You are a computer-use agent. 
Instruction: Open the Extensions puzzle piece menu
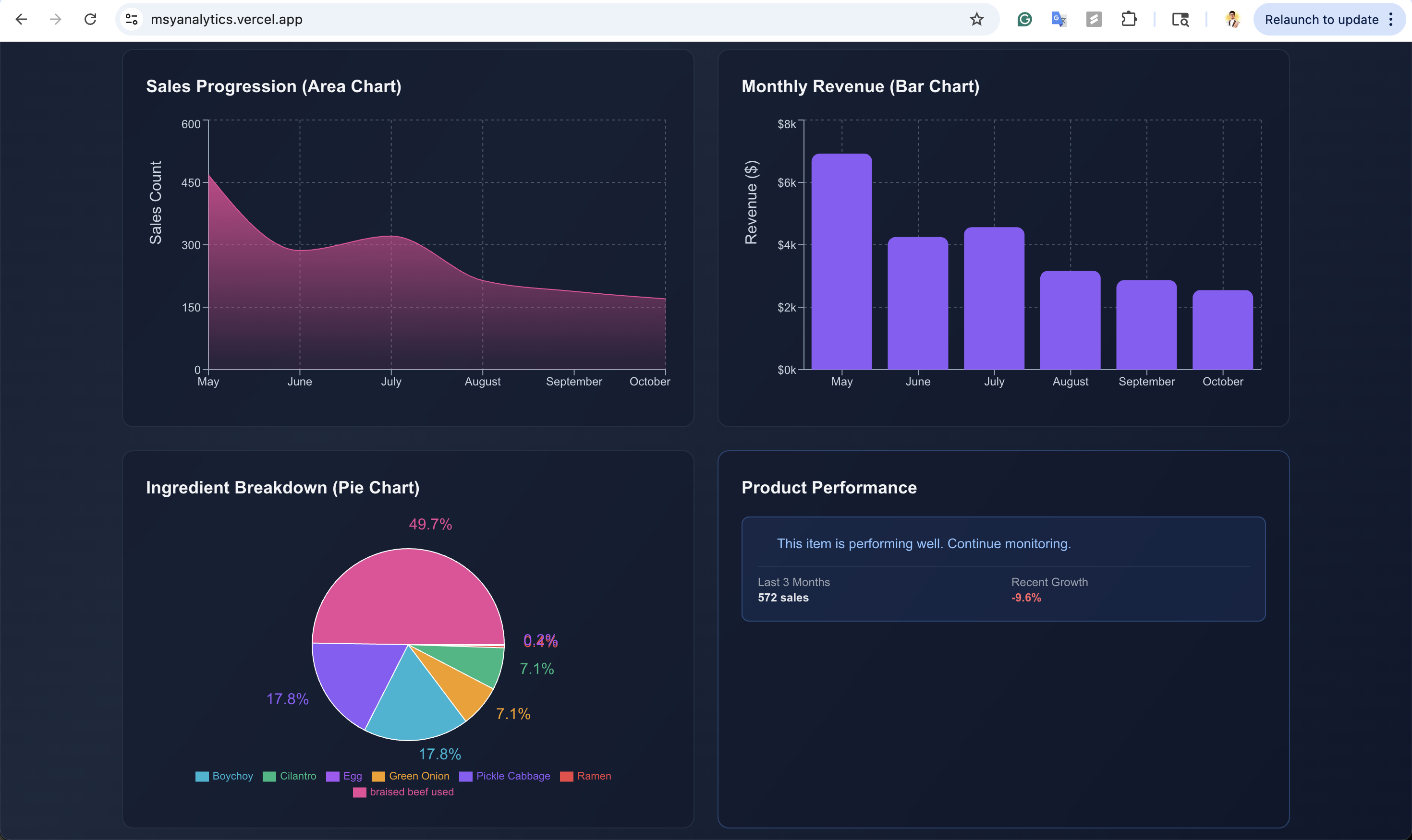pyautogui.click(x=1129, y=19)
